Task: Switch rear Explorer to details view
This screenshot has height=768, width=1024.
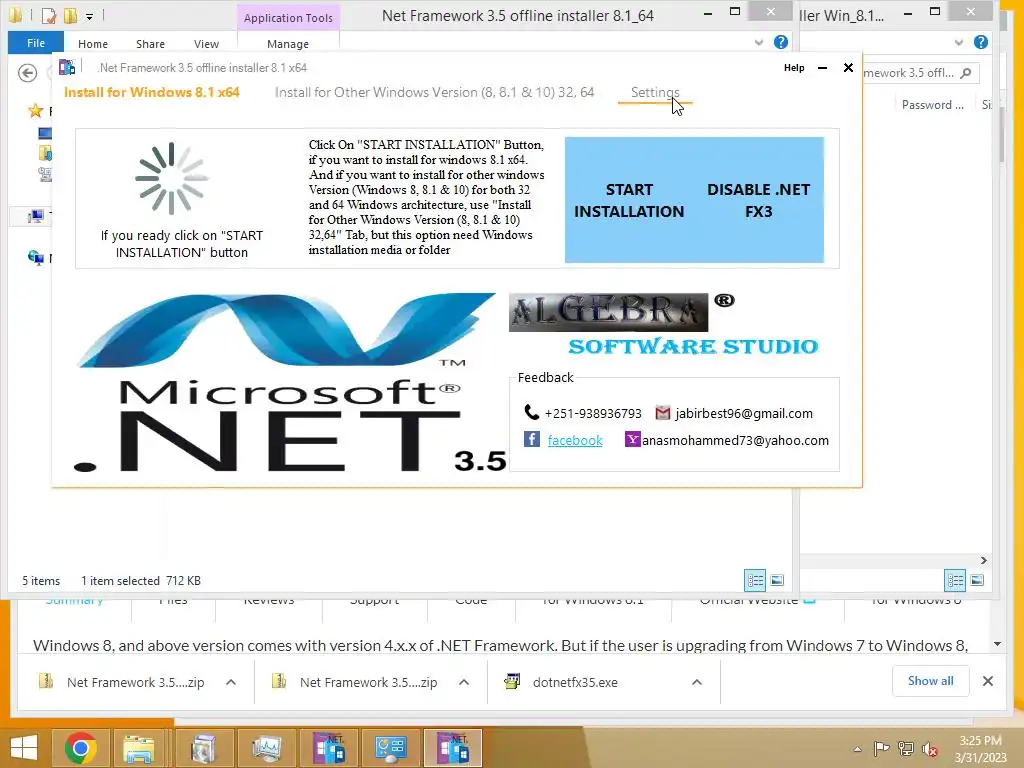Action: [x=955, y=580]
